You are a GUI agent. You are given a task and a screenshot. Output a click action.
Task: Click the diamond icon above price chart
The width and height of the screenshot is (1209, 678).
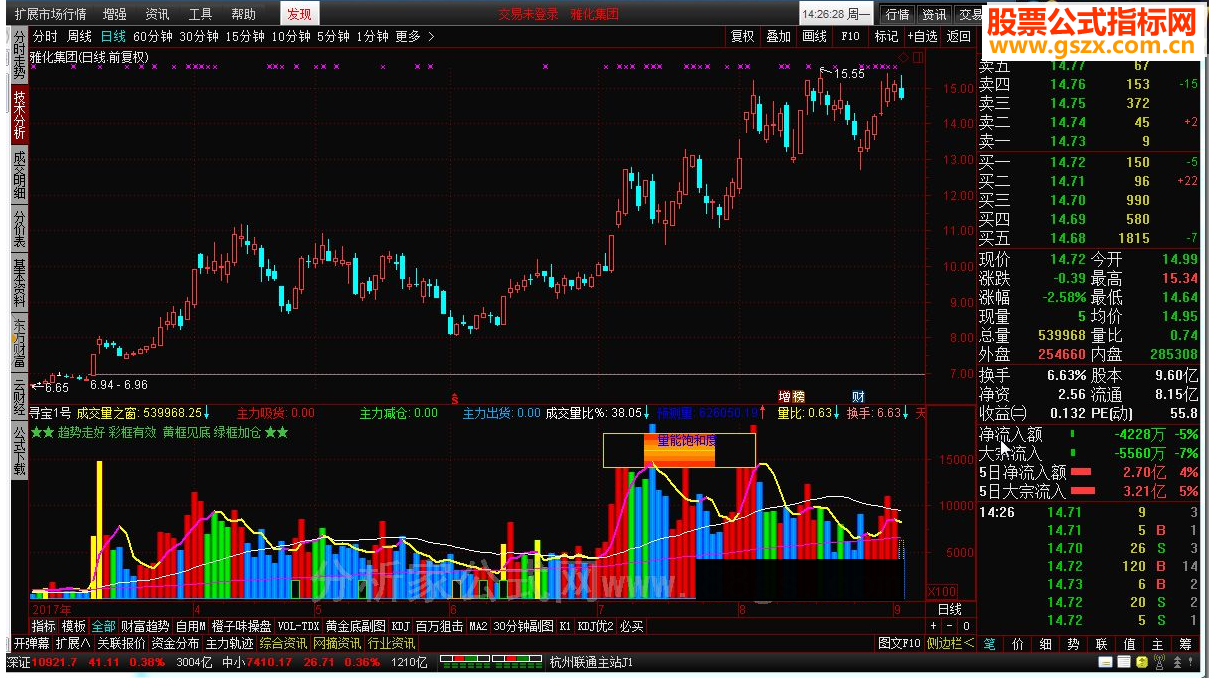coord(903,57)
